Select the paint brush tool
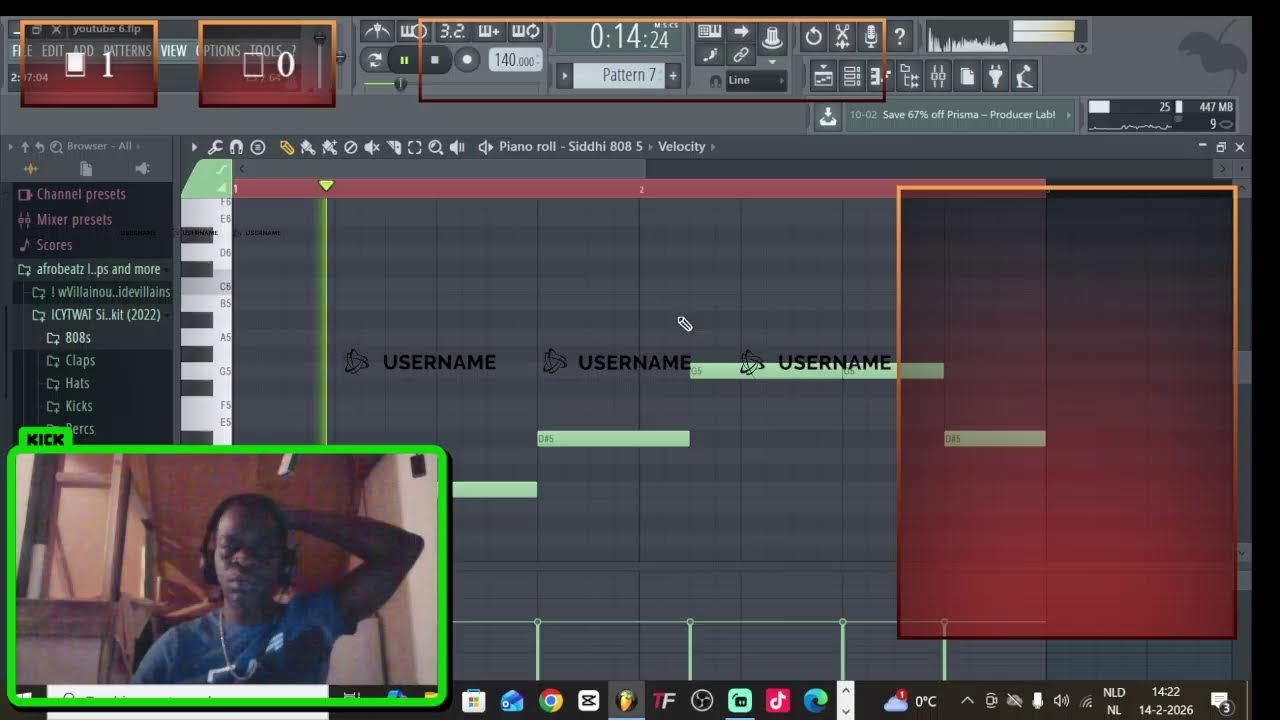1280x720 pixels. [308, 147]
